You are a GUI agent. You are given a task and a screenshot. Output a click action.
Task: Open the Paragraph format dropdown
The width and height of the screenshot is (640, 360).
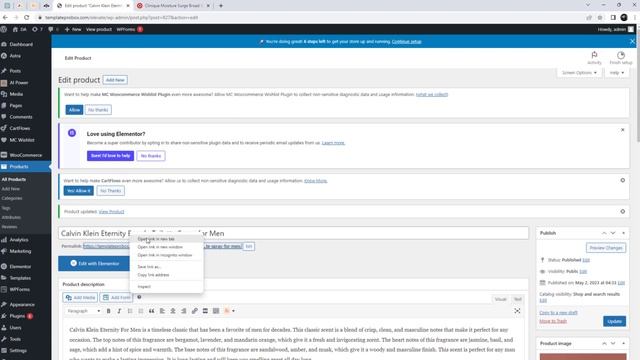[84, 311]
